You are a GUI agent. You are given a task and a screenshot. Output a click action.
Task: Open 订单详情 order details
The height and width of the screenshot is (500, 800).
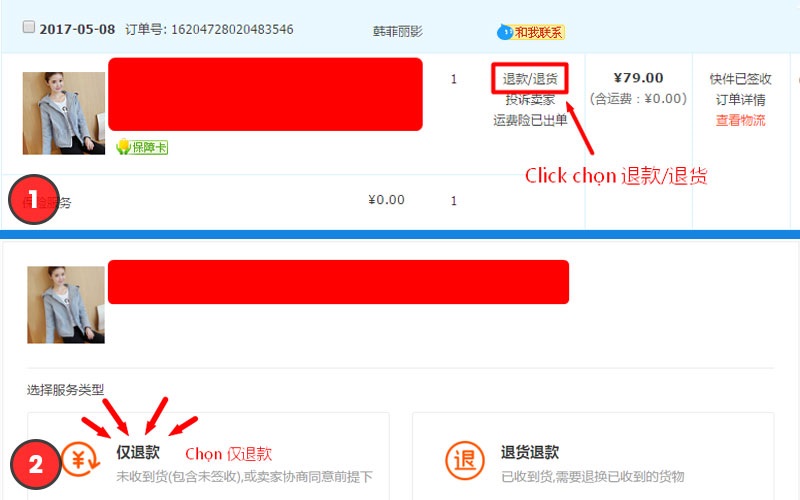click(x=740, y=99)
